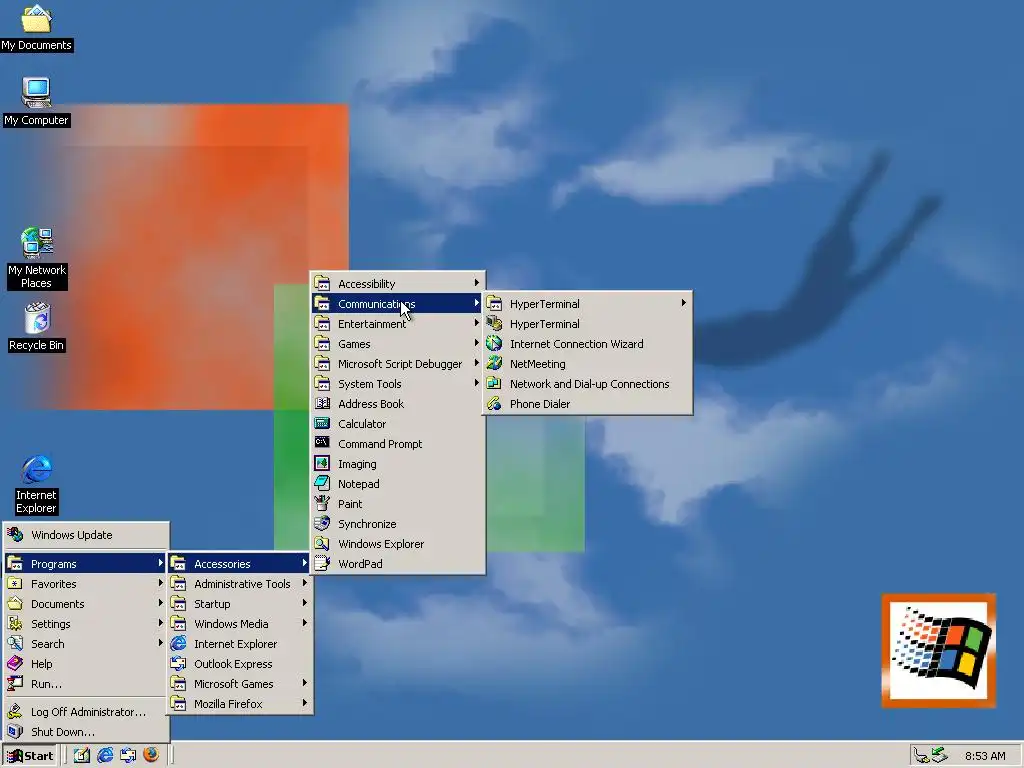Launch Command Prompt
Image resolution: width=1024 pixels, height=768 pixels.
point(397,444)
